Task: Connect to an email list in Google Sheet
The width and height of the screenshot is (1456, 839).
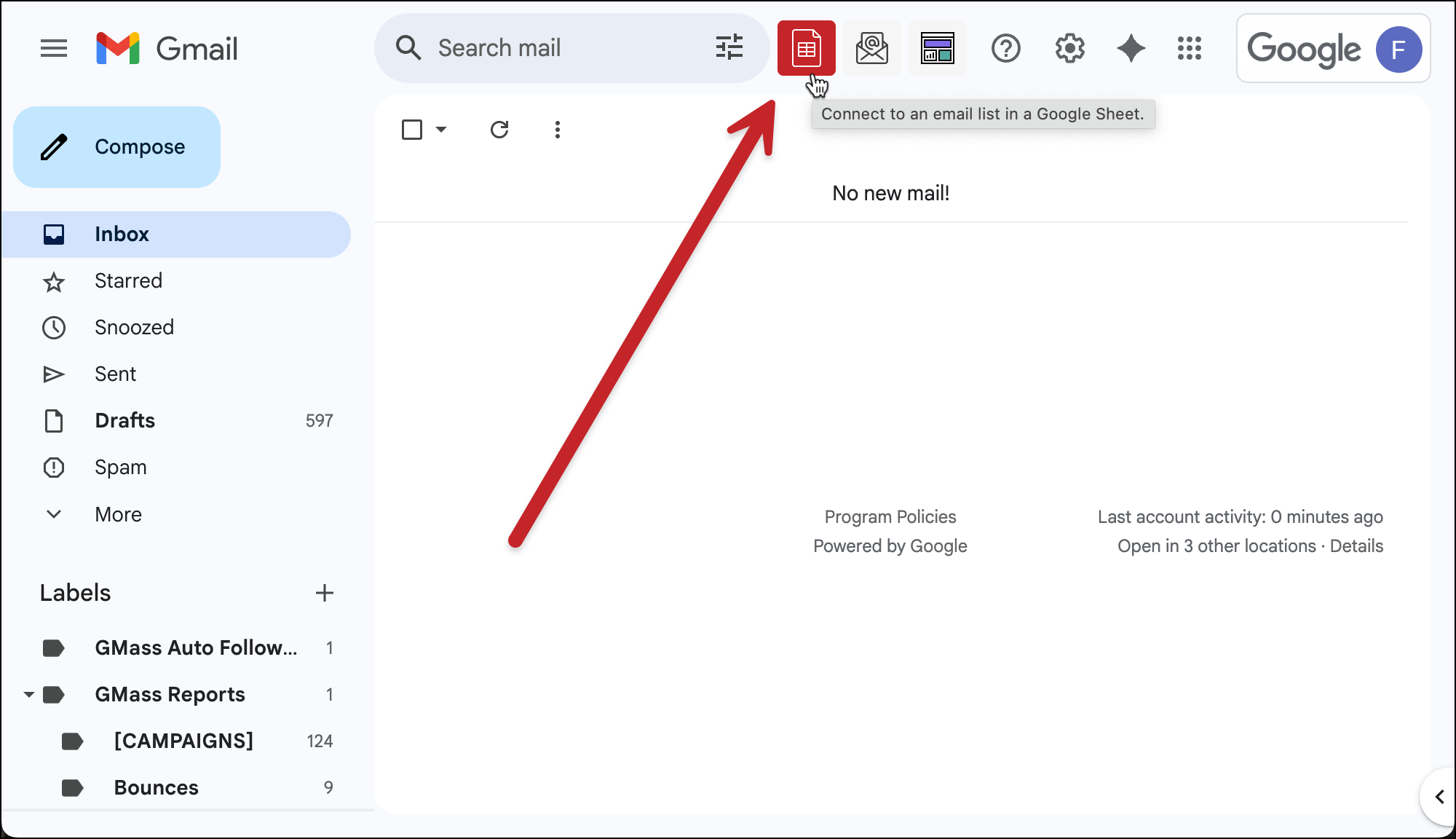Action: tap(806, 48)
